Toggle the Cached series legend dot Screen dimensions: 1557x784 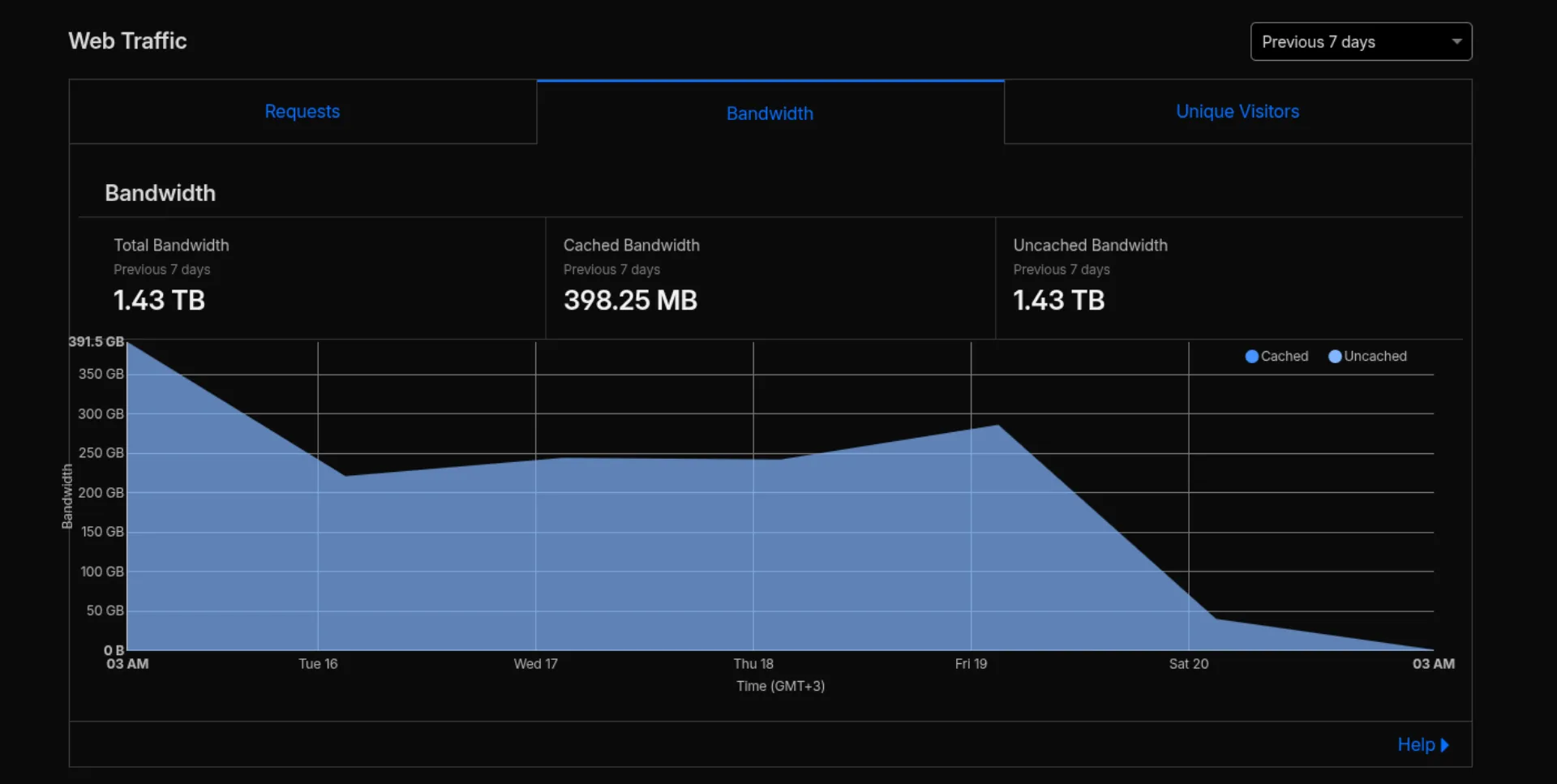(x=1251, y=356)
